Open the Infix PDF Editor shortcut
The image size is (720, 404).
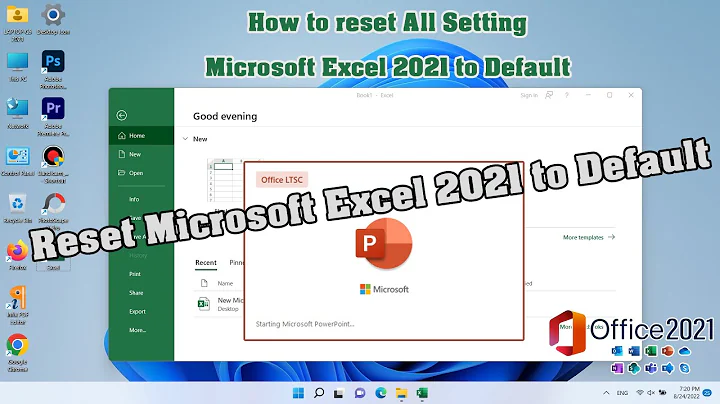(17, 305)
